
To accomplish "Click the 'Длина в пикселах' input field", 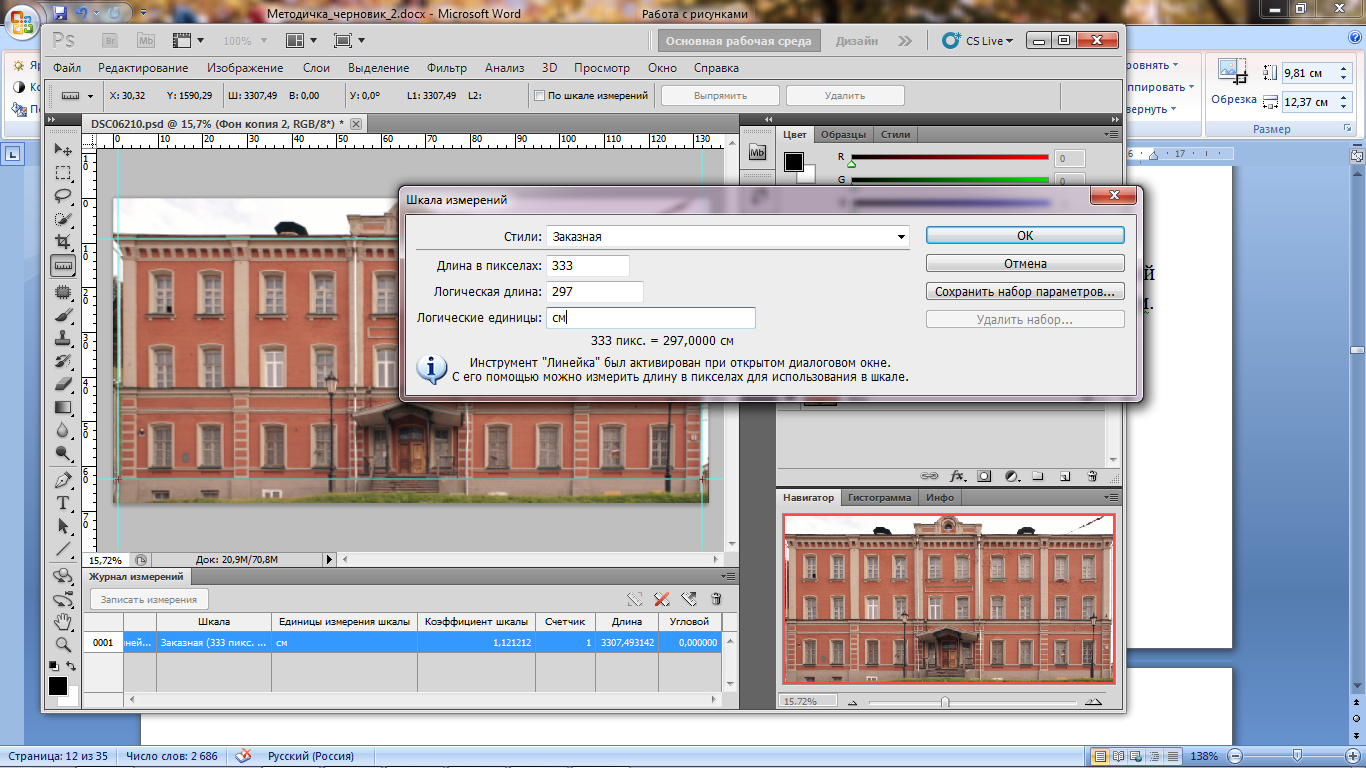I will click(x=588, y=265).
